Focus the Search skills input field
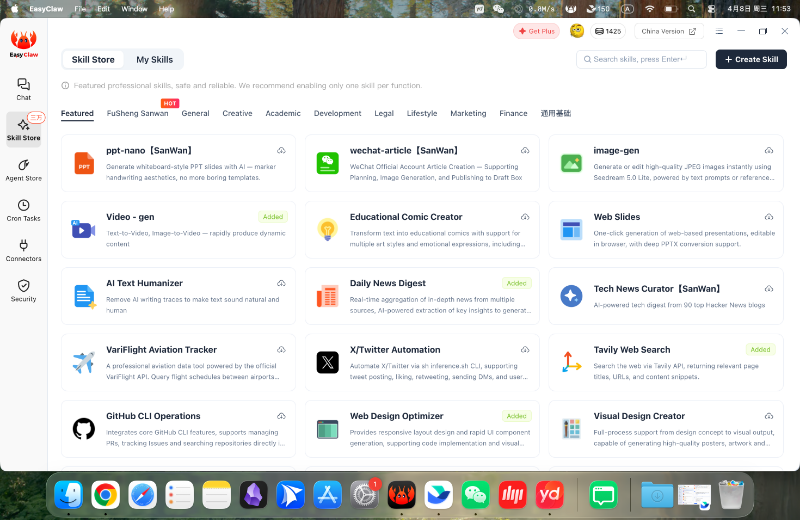This screenshot has width=800, height=520. [641, 59]
